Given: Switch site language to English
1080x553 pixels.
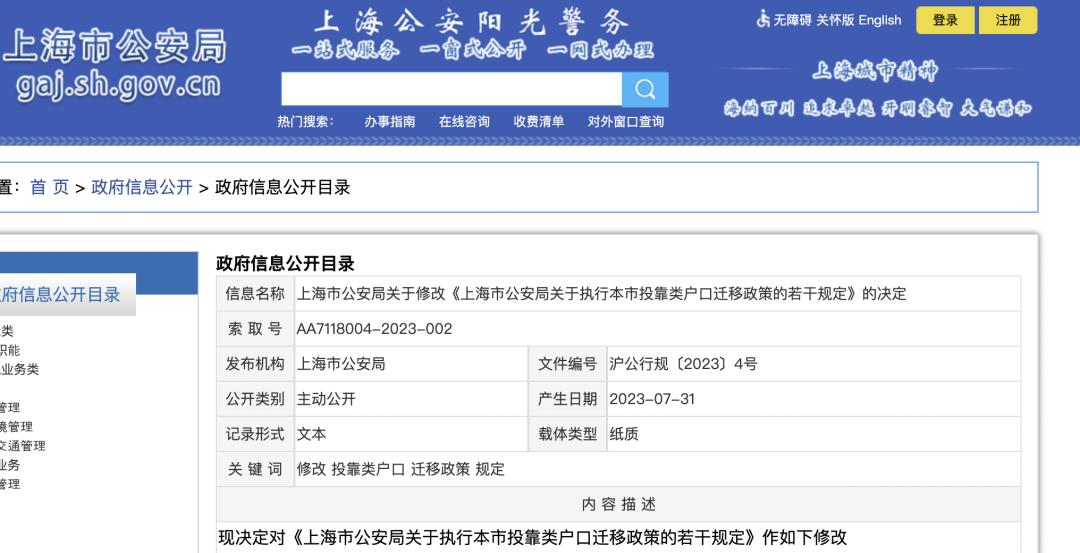Looking at the screenshot, I should [879, 20].
